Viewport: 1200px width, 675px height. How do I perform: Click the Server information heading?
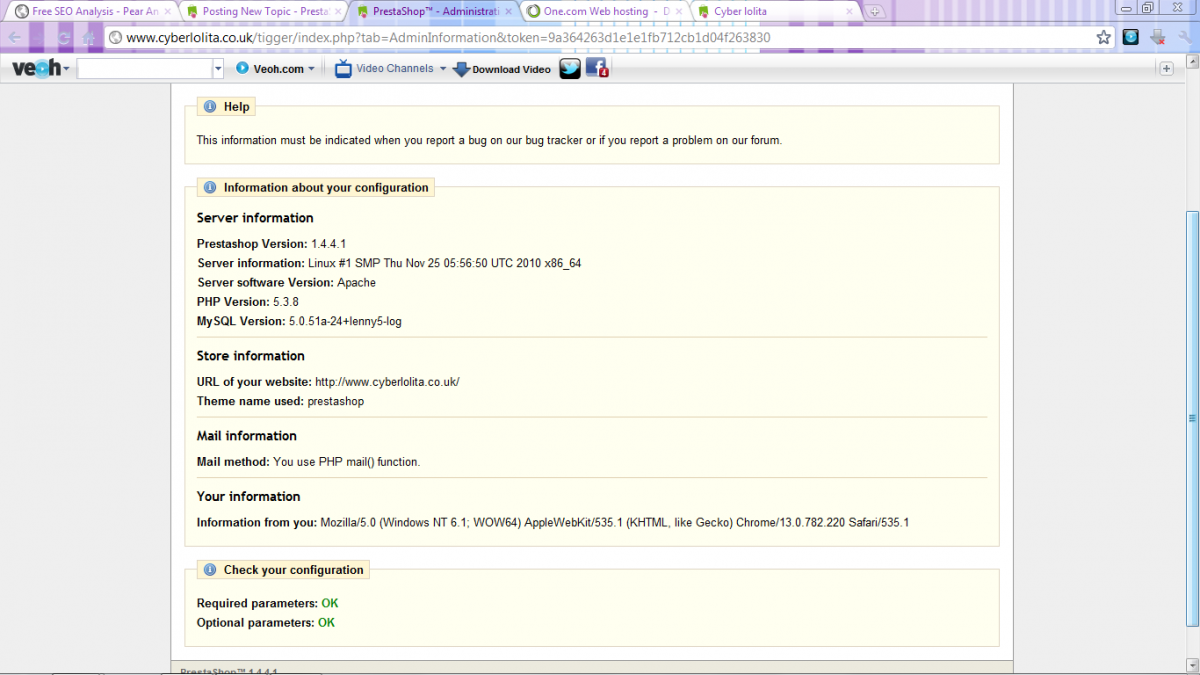[255, 218]
